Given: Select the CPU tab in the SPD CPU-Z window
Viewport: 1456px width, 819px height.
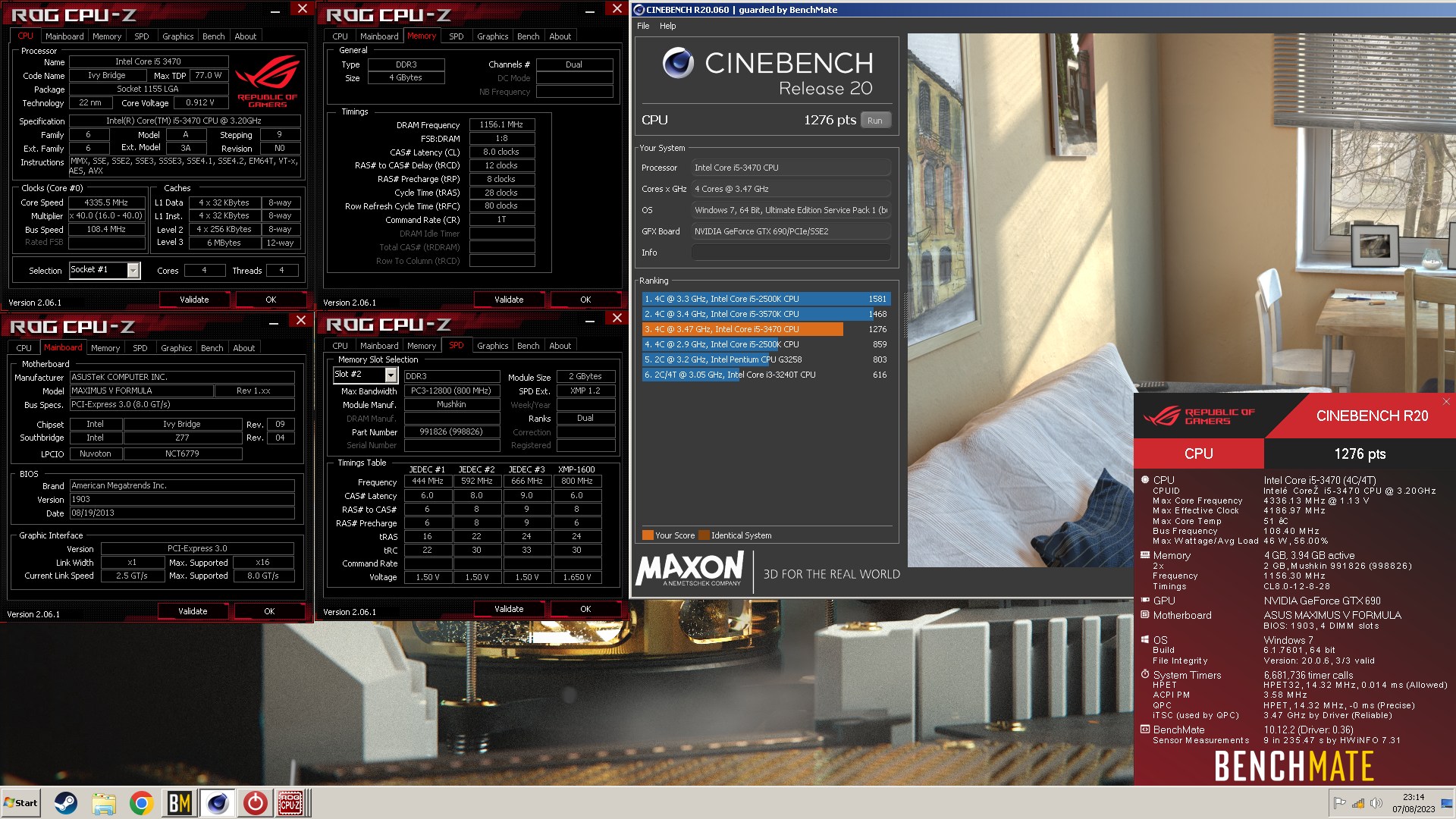Looking at the screenshot, I should (340, 346).
